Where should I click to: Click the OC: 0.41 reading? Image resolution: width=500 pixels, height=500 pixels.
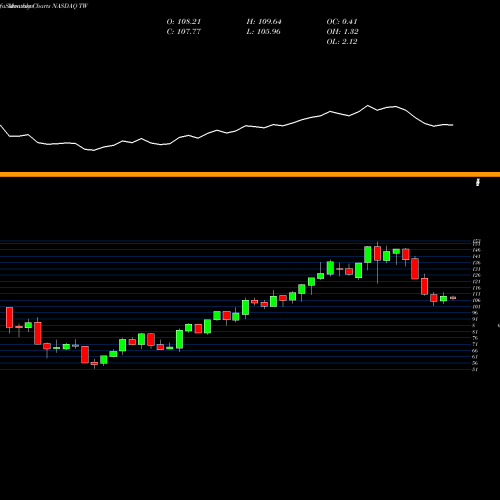click(342, 22)
